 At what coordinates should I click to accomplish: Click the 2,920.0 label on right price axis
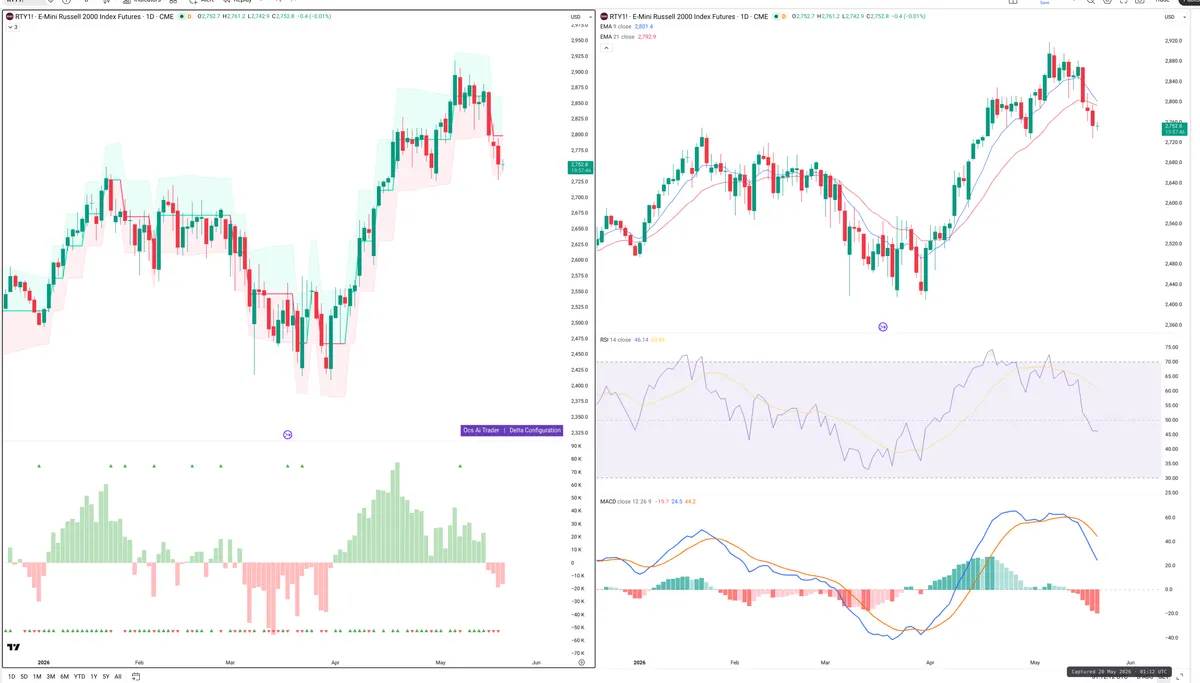pyautogui.click(x=1173, y=41)
